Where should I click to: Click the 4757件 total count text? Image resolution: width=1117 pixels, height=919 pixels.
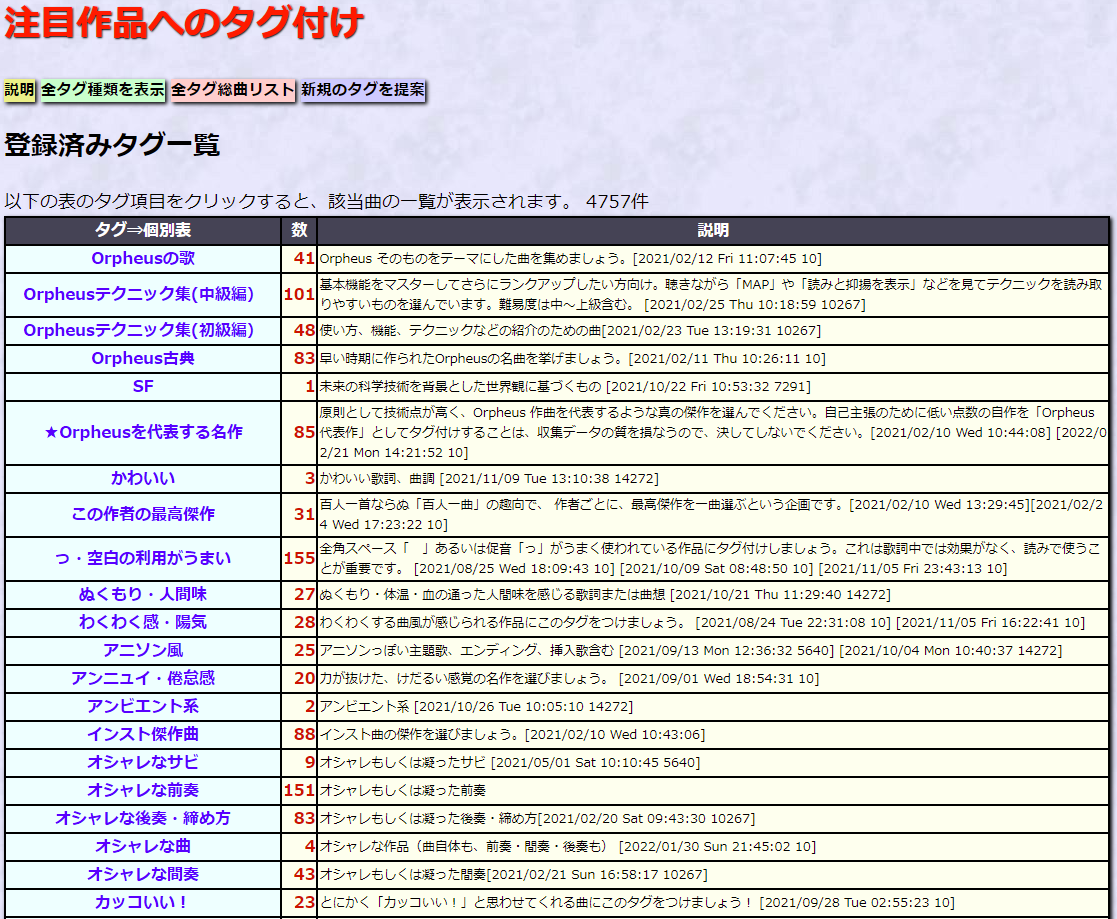(x=617, y=202)
